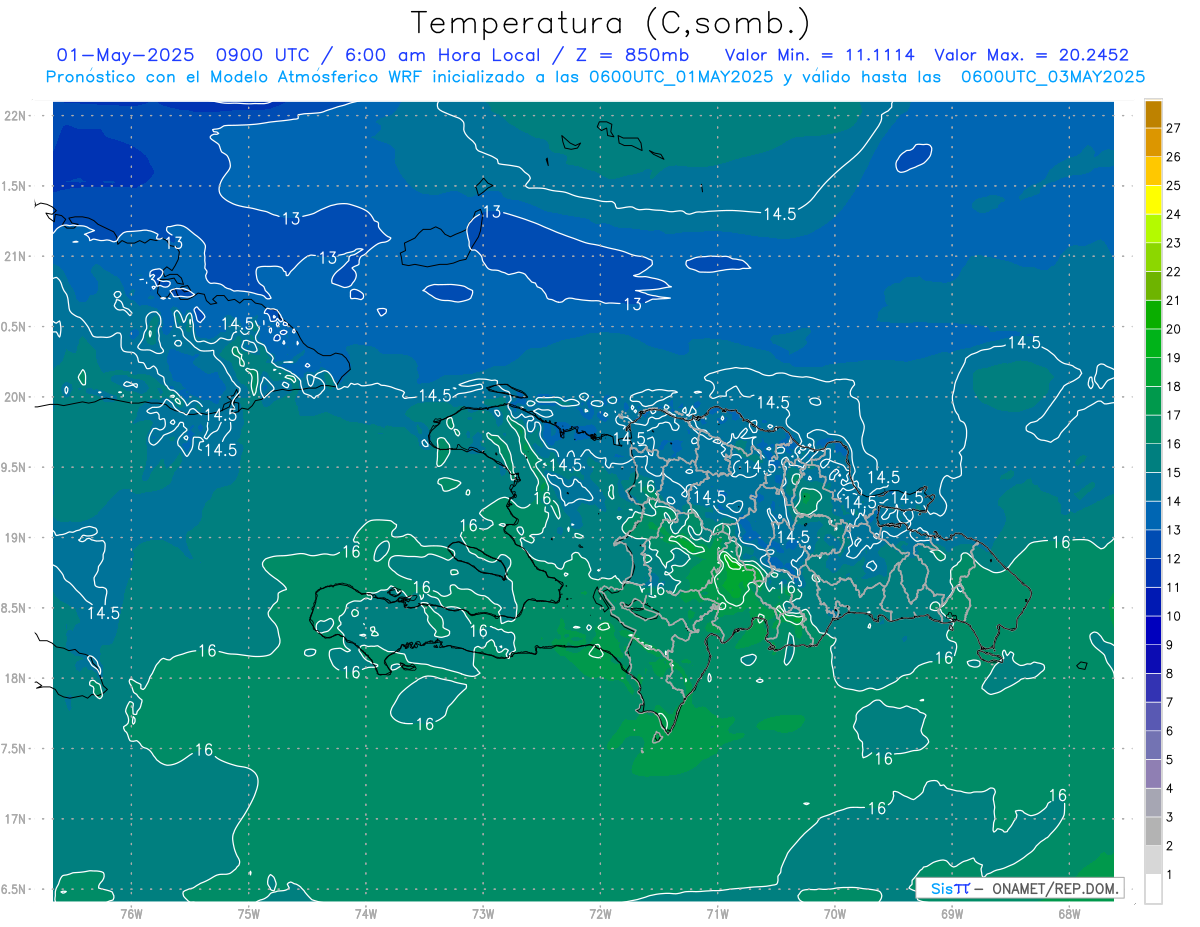Click the "17N" latitude axis label
The height and width of the screenshot is (927, 1200).
click(15, 819)
